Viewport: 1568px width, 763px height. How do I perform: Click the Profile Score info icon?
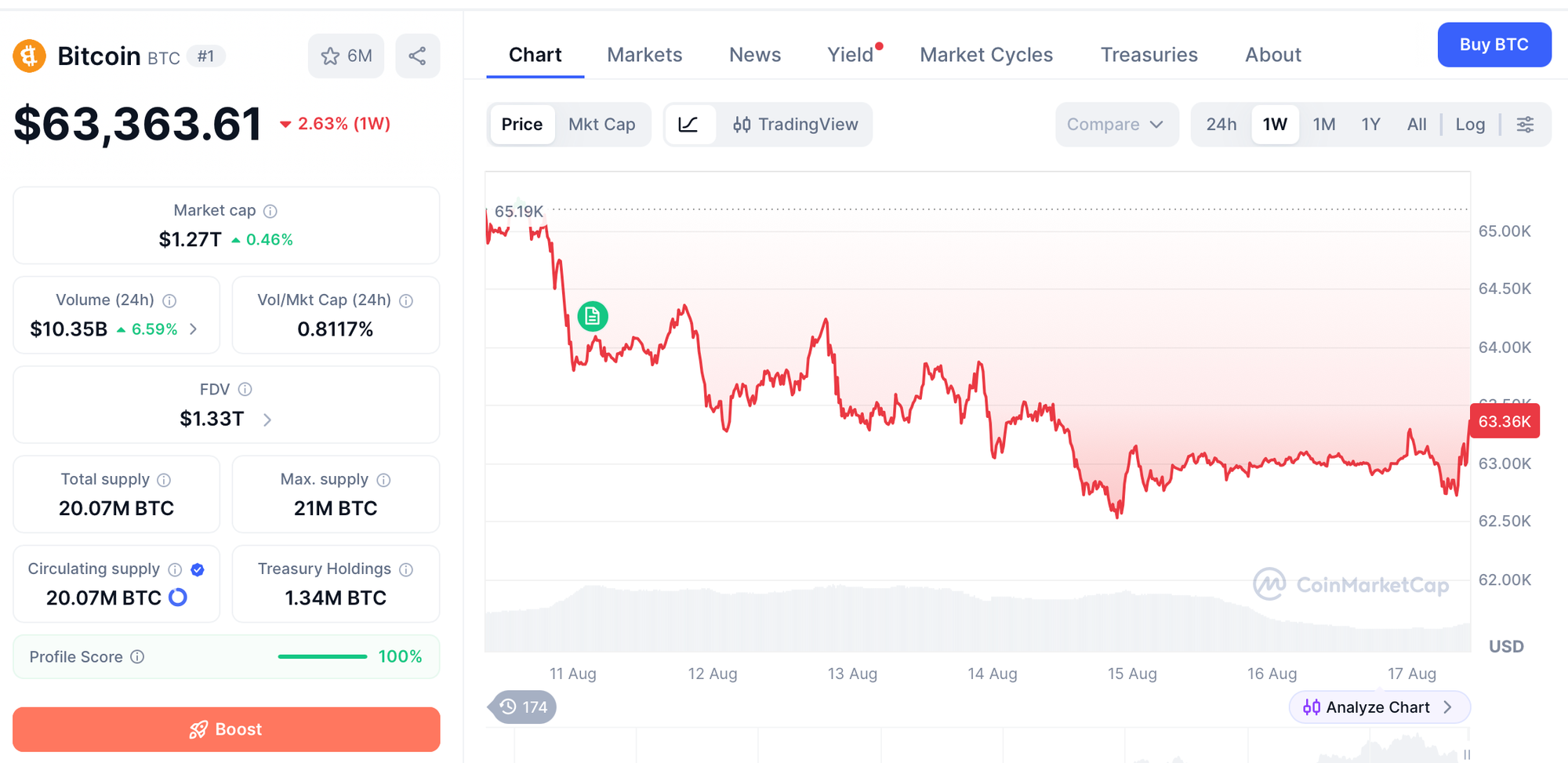click(137, 657)
